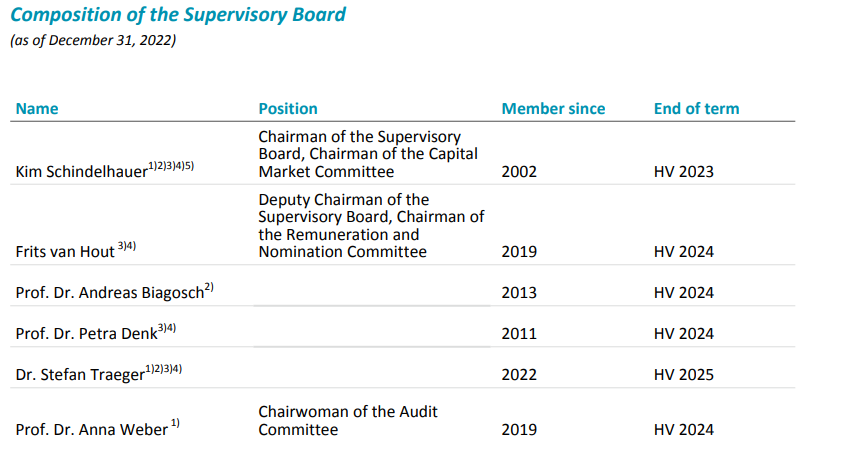The height and width of the screenshot is (456, 848).
Task: Select the 'HV 2023' end of term
Action: point(684,172)
